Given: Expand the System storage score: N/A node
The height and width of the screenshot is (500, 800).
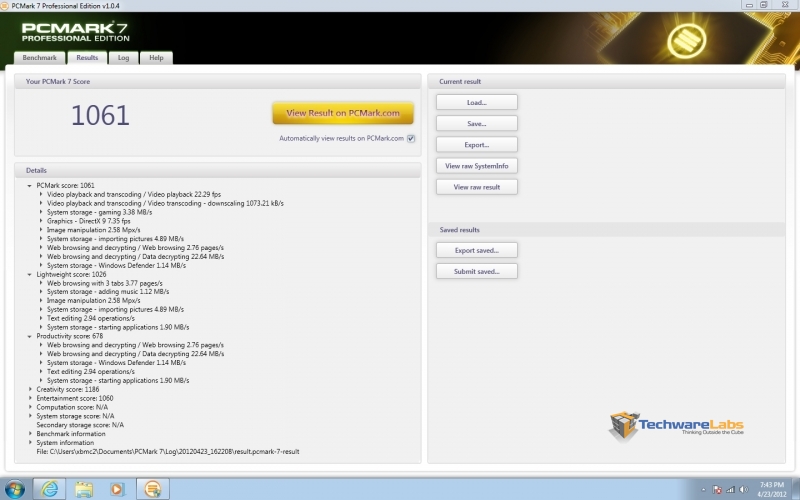Looking at the screenshot, I should (x=30, y=416).
